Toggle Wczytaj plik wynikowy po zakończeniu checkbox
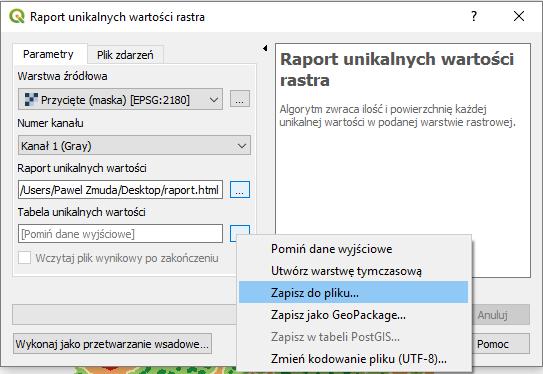 [x=24, y=258]
